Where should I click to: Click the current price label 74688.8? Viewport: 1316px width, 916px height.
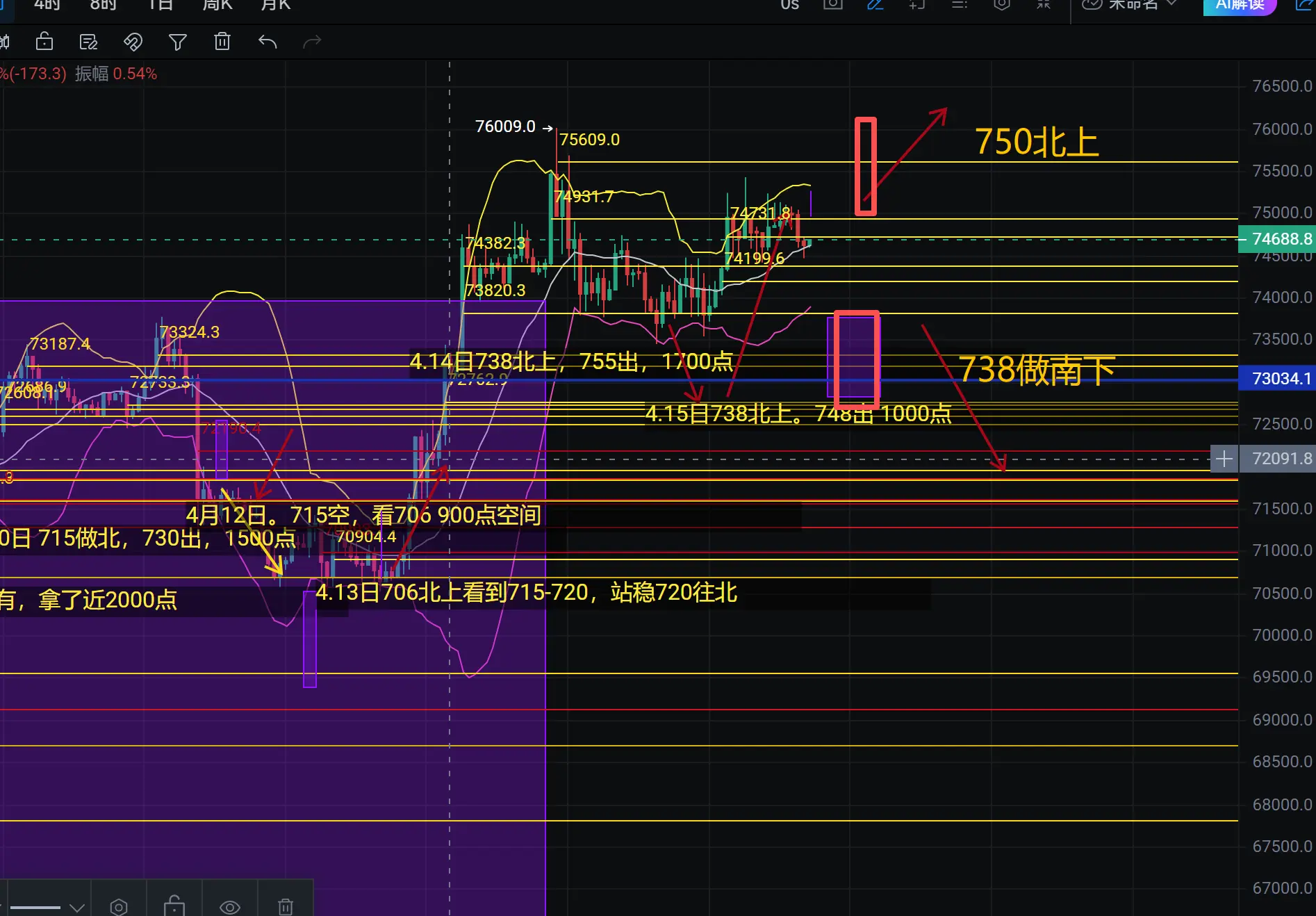(1277, 239)
